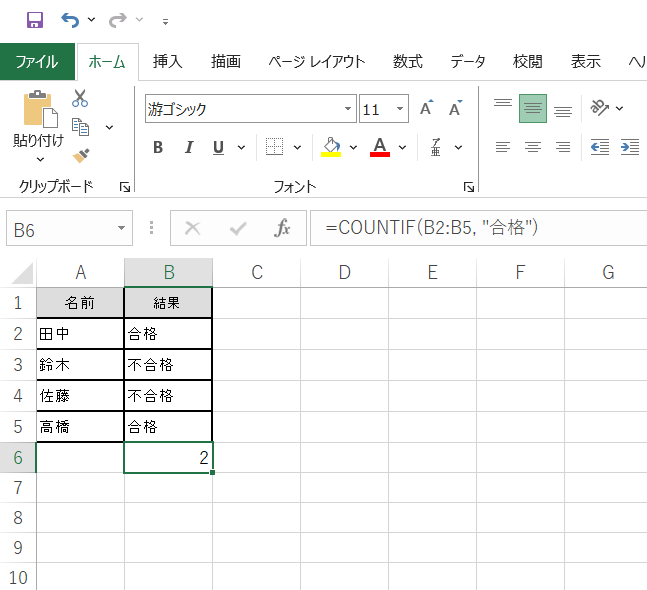Open the Name Box dropdown arrow
647x590 pixels.
tap(121, 228)
